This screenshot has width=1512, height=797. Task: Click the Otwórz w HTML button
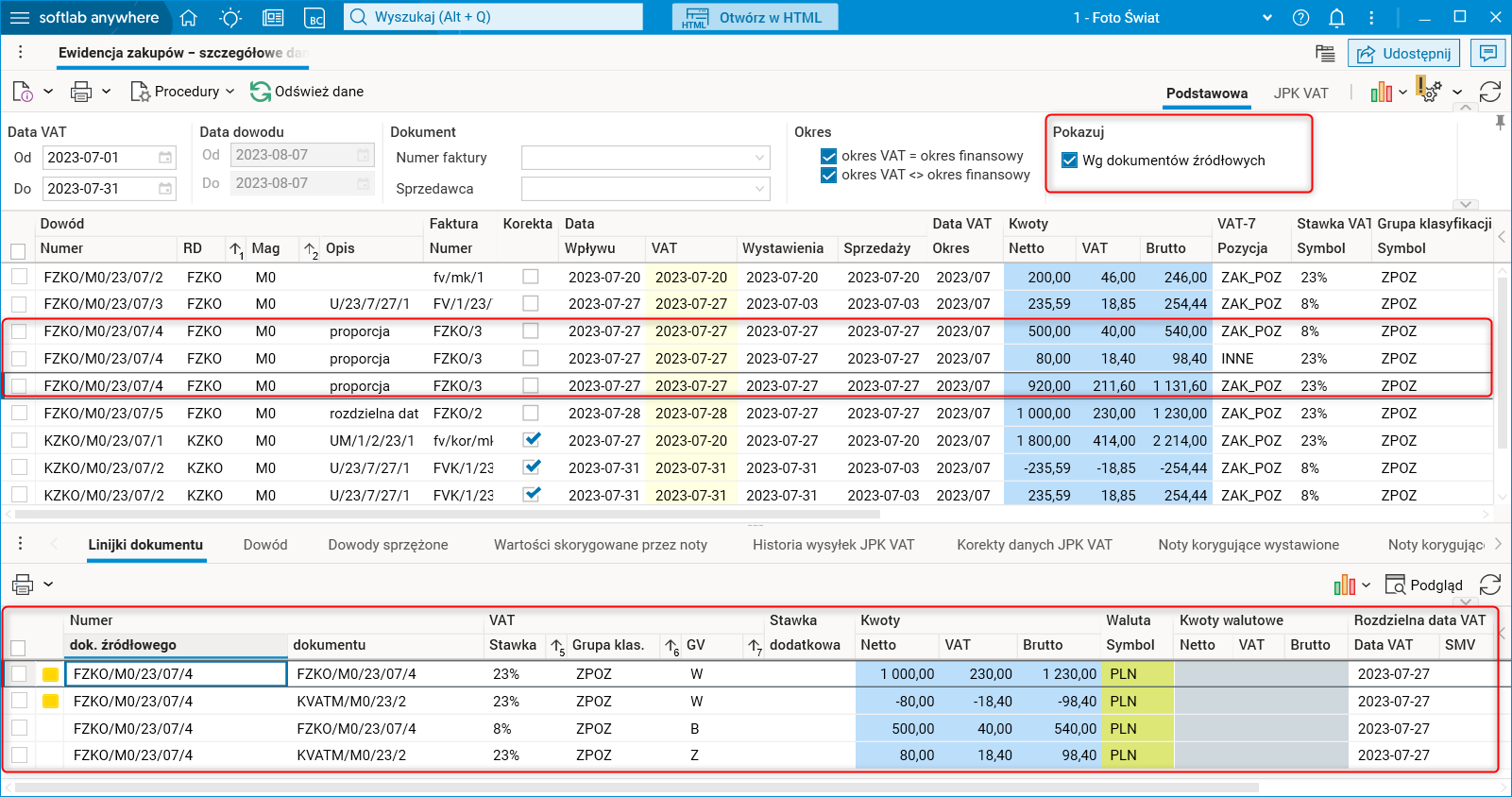[x=755, y=17]
